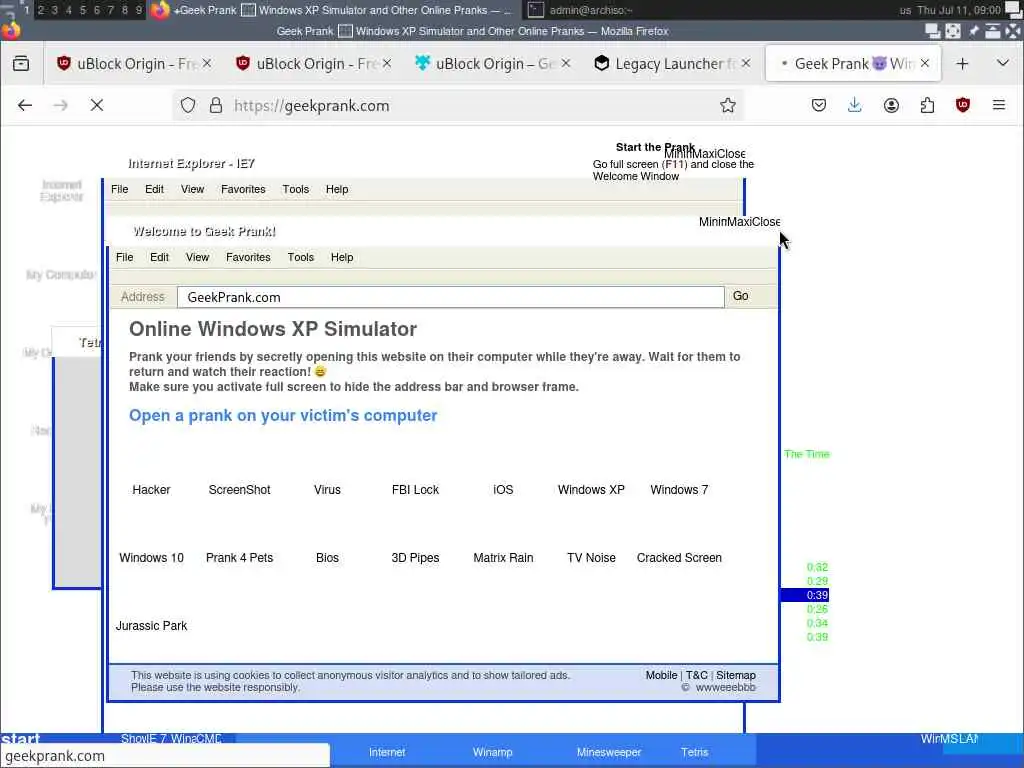Close the Legacy Launcher tab
This screenshot has width=1024, height=768.
pos(746,63)
